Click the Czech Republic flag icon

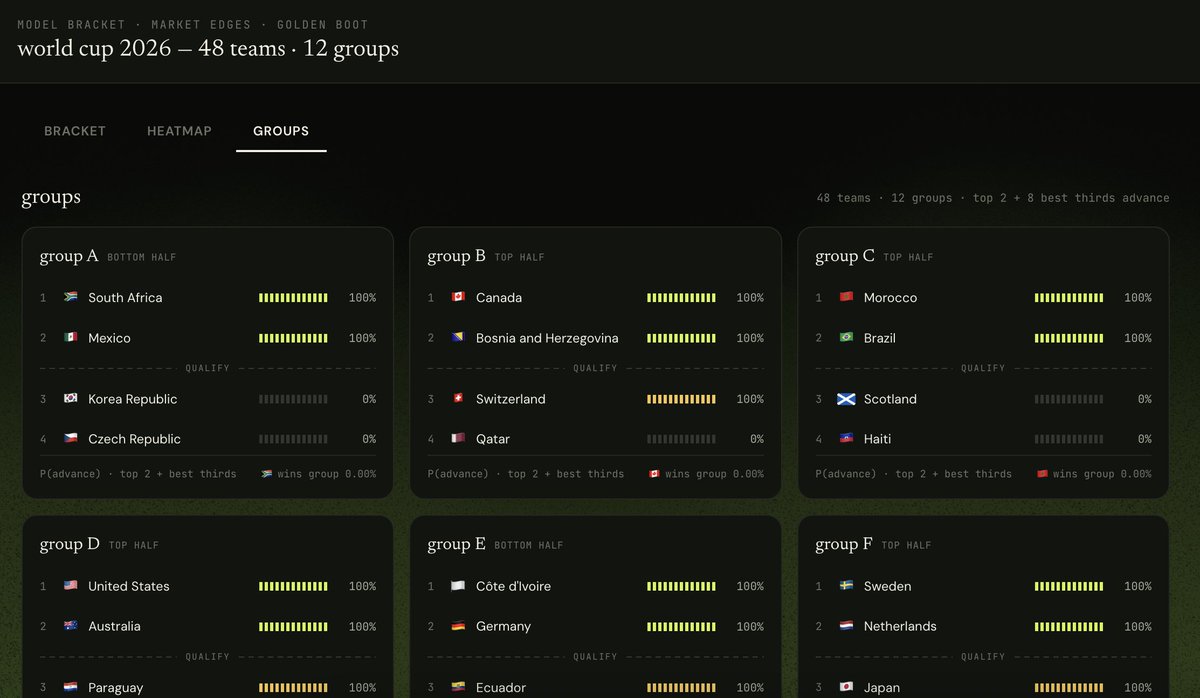[x=71, y=439]
